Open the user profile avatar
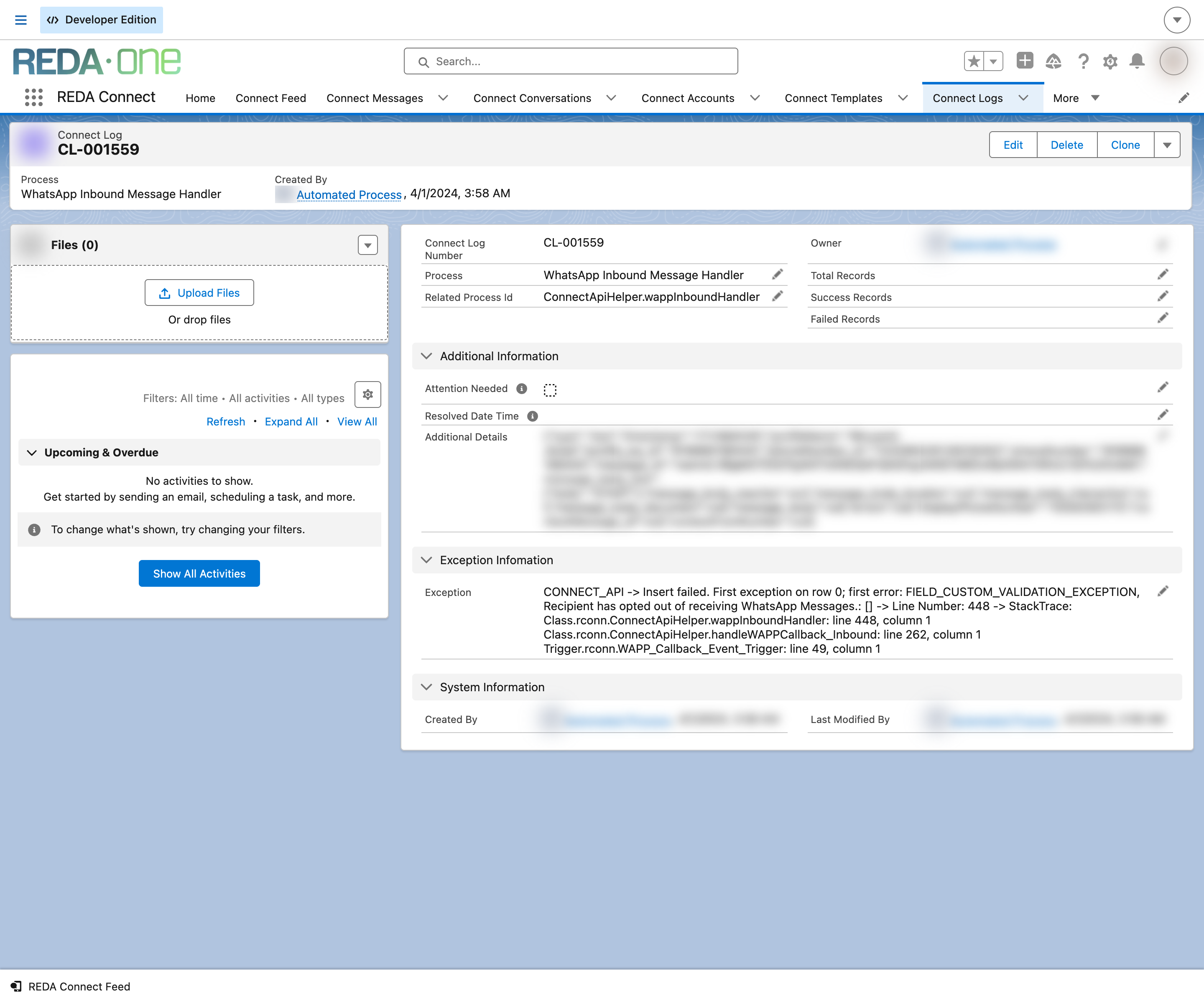This screenshot has height=1003, width=1204. click(1173, 61)
